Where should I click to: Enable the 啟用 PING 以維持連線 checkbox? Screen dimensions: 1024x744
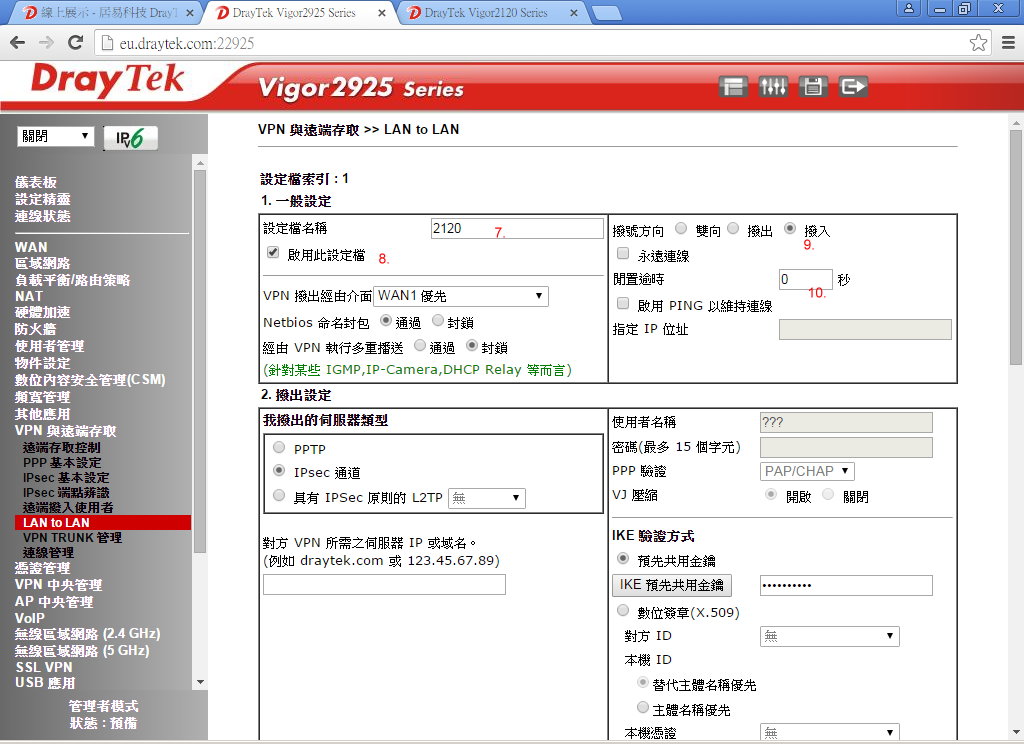pos(623,304)
